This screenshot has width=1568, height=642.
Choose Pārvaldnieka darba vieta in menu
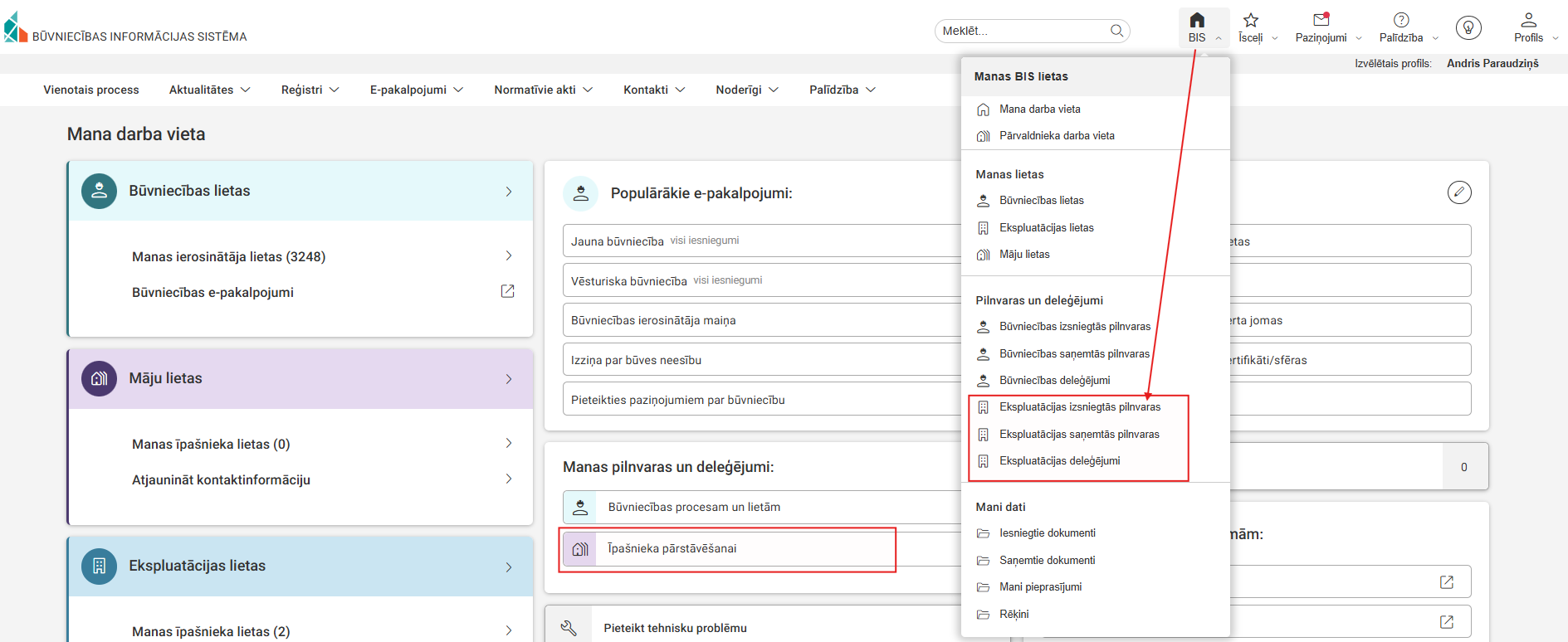pyautogui.click(x=1056, y=136)
